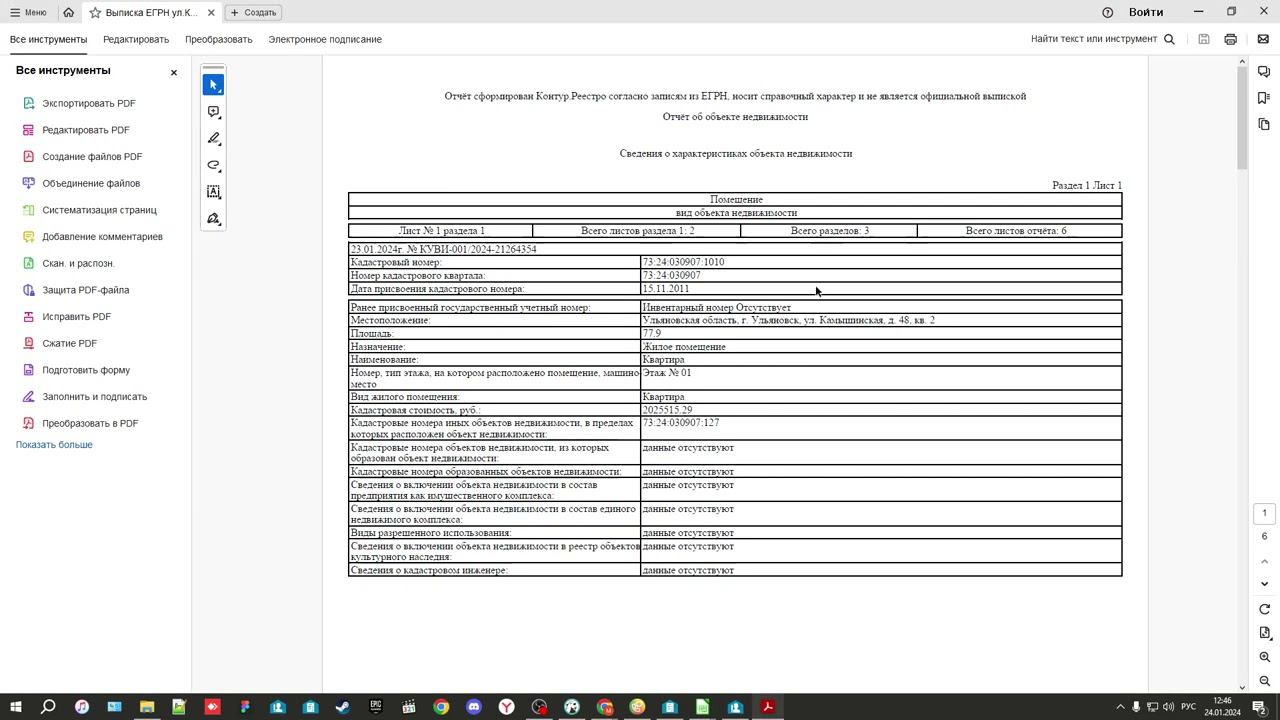Open the Windows Start menu
Screen dimensions: 1280x720
click(x=15, y=707)
